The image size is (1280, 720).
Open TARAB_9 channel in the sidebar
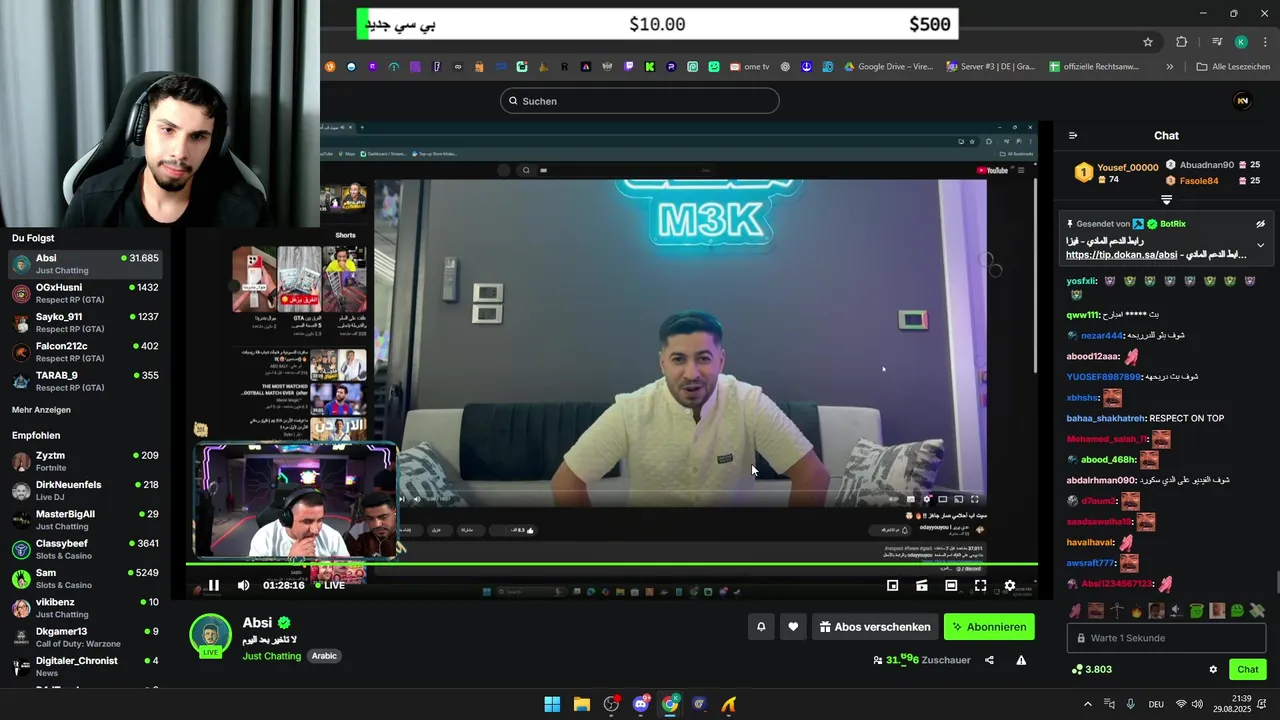point(85,381)
